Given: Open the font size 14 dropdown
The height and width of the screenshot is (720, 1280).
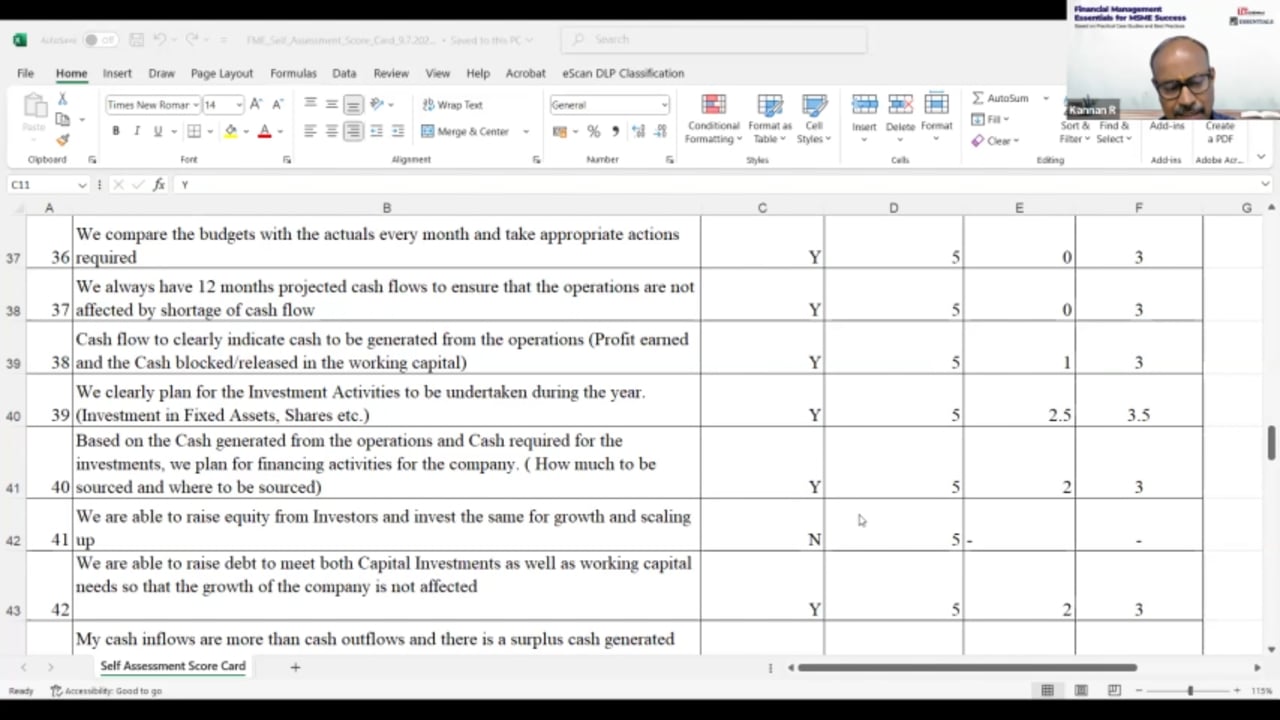Looking at the screenshot, I should click(238, 105).
